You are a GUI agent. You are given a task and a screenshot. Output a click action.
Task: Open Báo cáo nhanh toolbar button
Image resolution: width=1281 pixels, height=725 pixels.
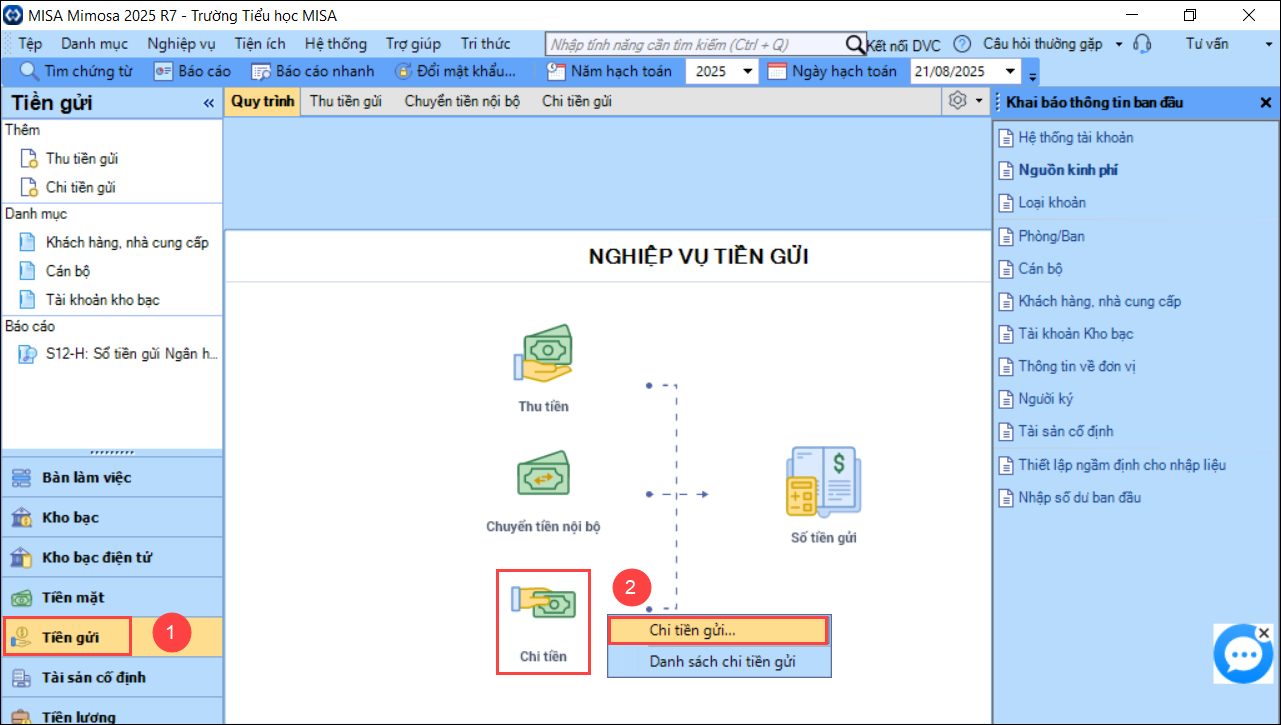313,71
